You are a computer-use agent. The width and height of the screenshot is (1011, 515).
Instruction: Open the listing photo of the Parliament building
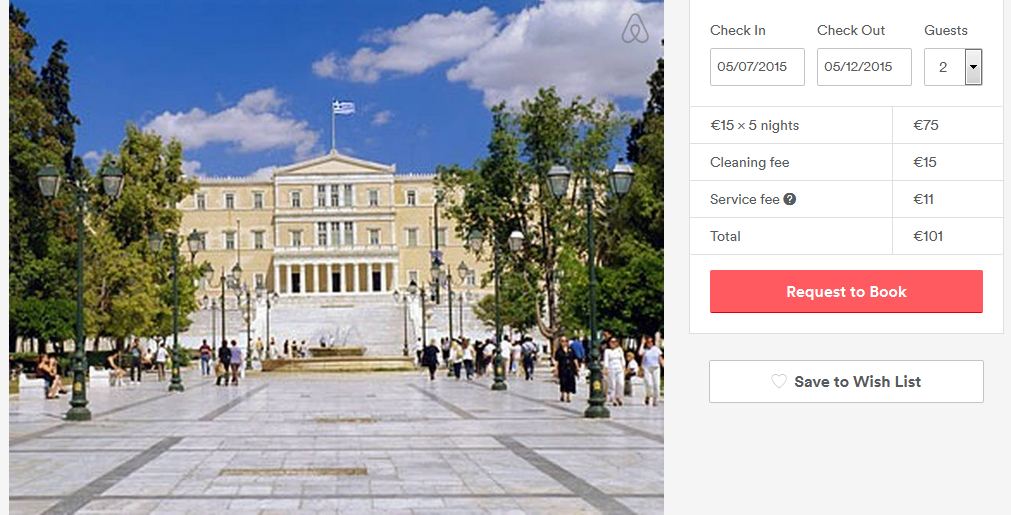pyautogui.click(x=336, y=258)
